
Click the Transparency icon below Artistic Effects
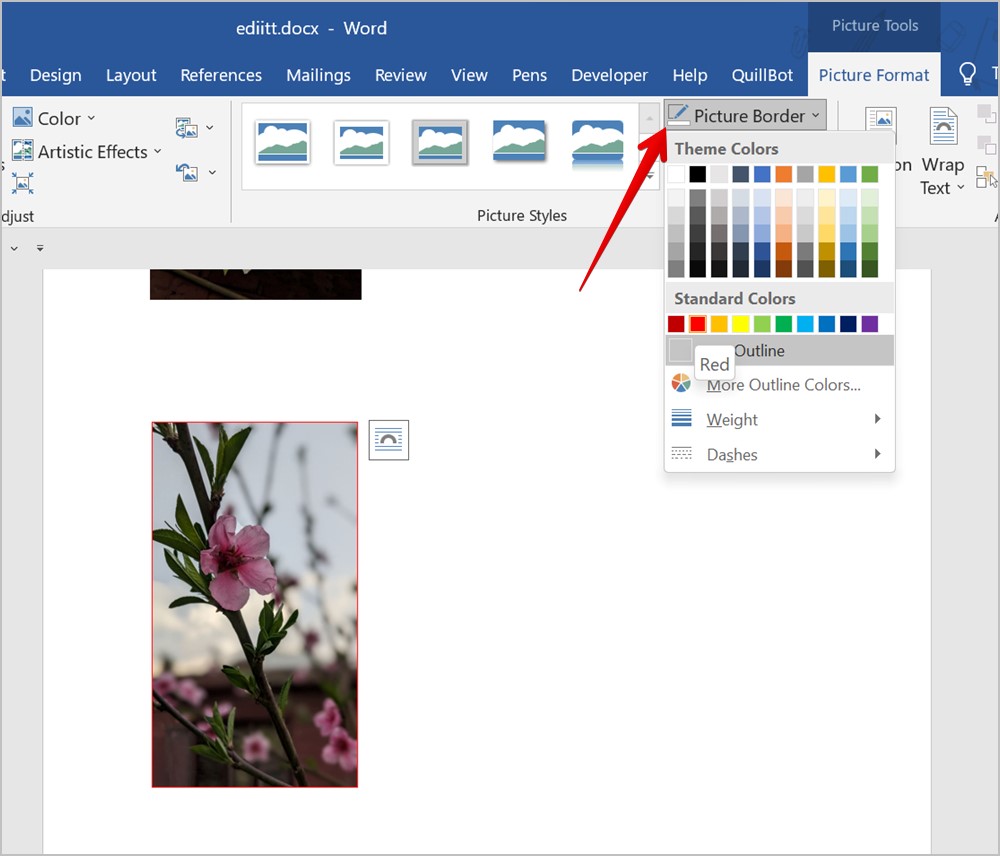point(22,184)
